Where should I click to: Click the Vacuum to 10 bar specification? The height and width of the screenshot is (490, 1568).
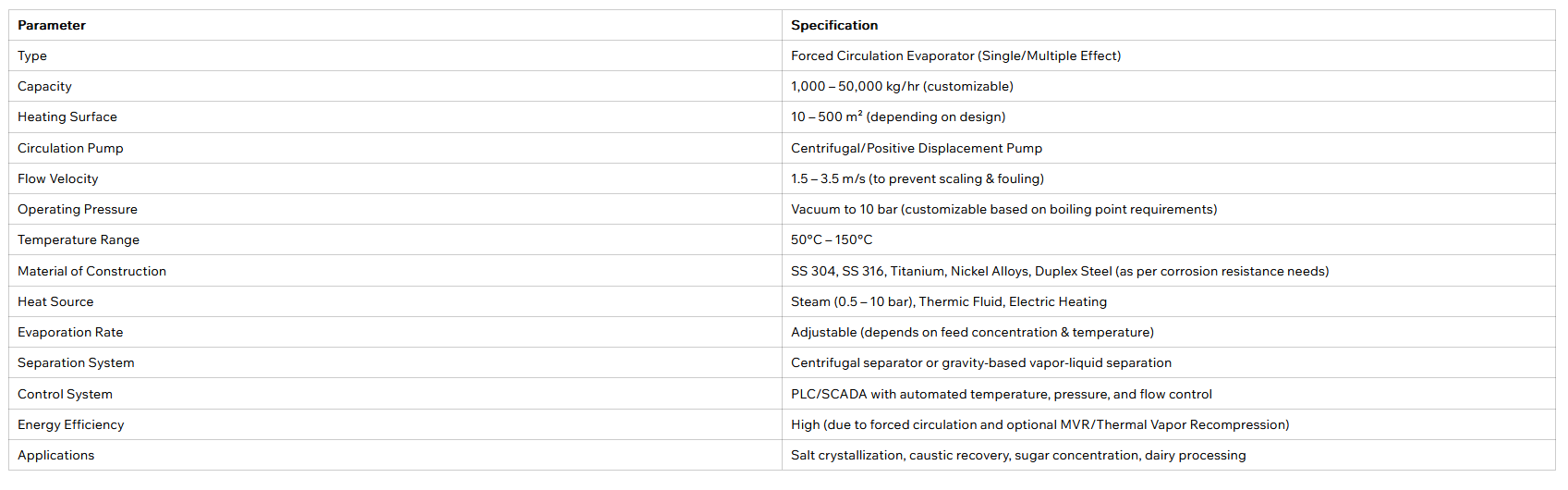(x=1003, y=209)
